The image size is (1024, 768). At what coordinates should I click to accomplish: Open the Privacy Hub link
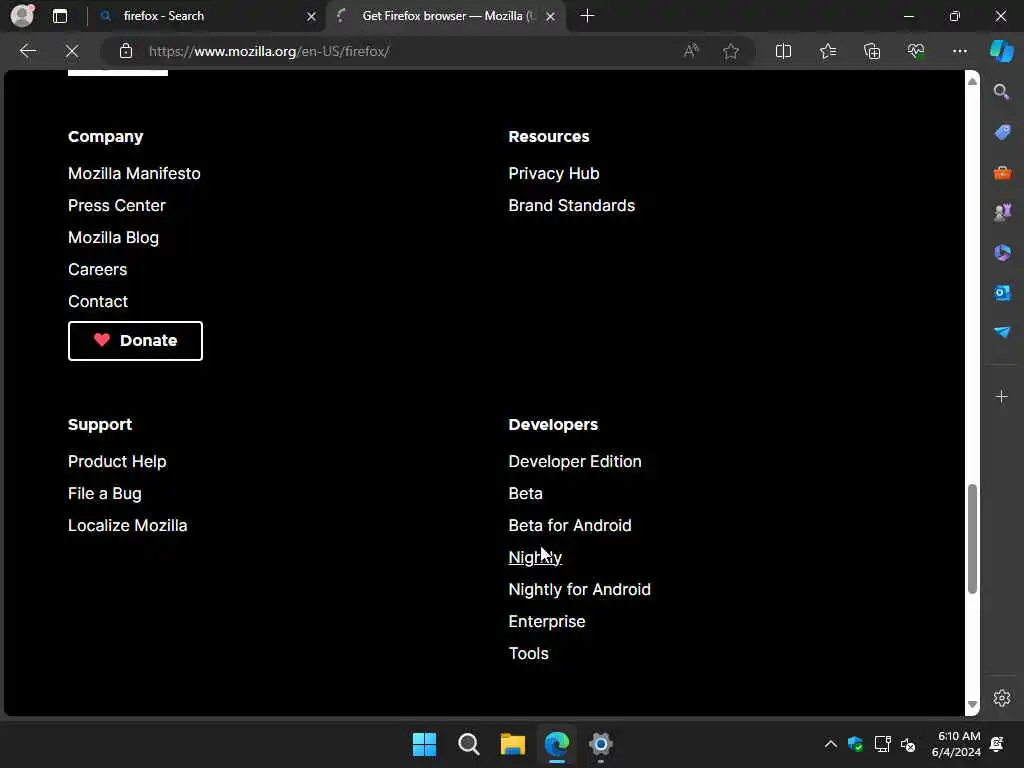[554, 173]
